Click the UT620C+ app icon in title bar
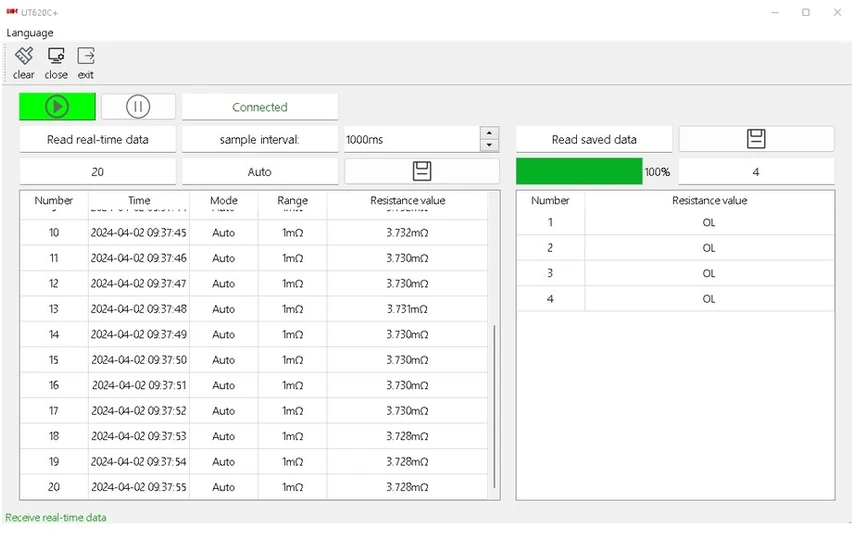853x535 pixels. point(12,11)
